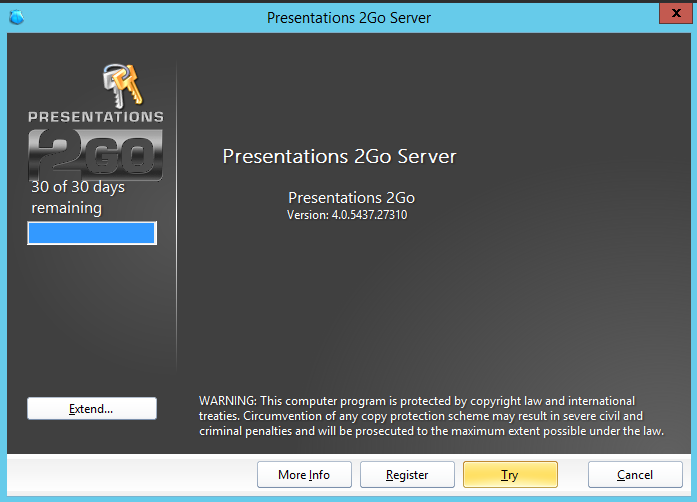Click the window title text in title bar
Screen dimensions: 697x502
pos(348,17)
